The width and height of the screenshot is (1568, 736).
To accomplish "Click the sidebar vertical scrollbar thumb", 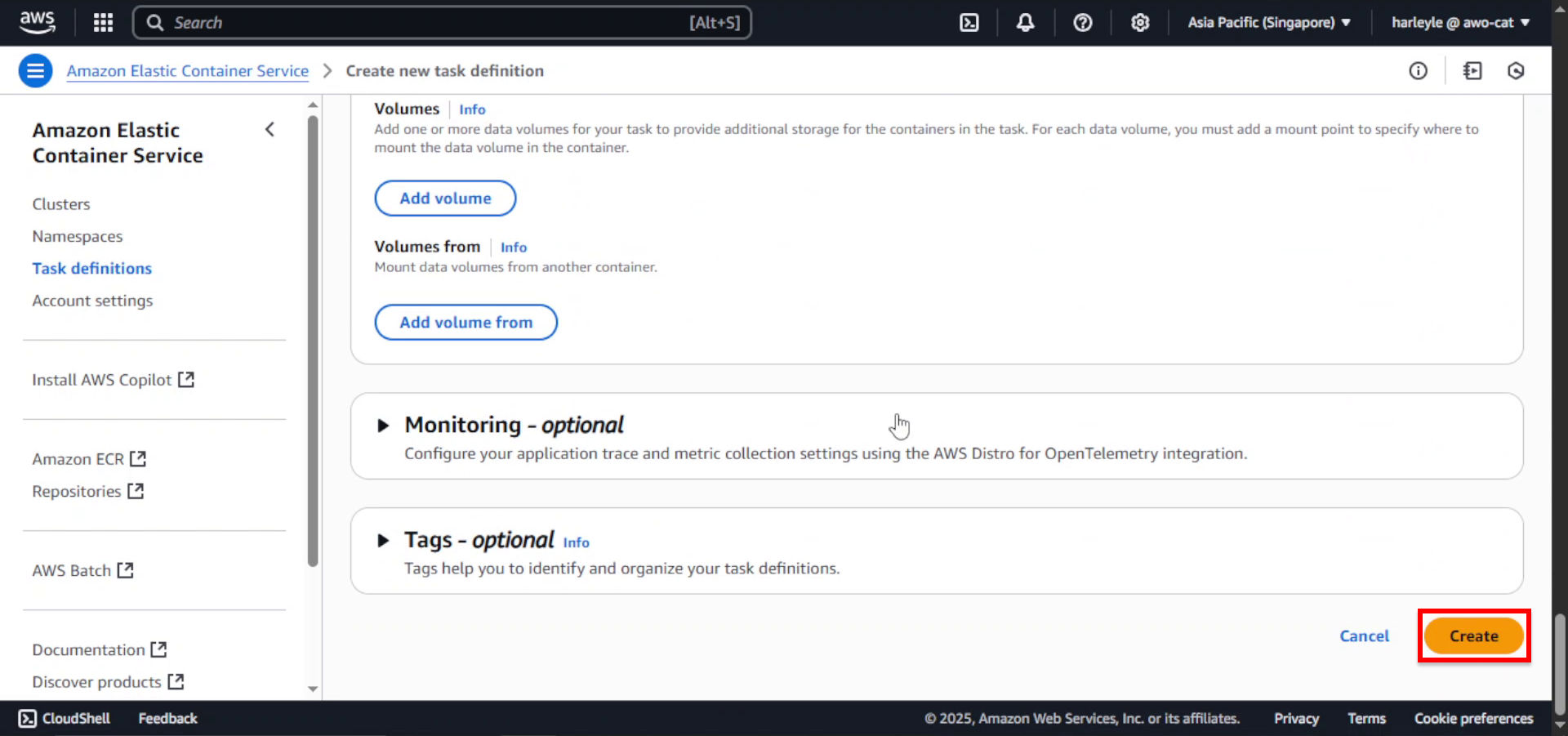I will pos(313,341).
